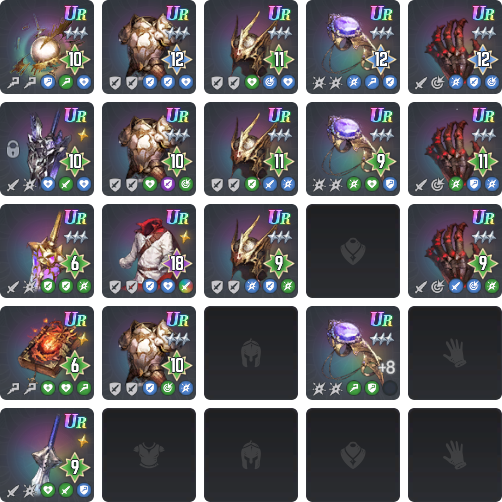Open the amulet marked +8
502x502 pixels.
pos(353,353)
